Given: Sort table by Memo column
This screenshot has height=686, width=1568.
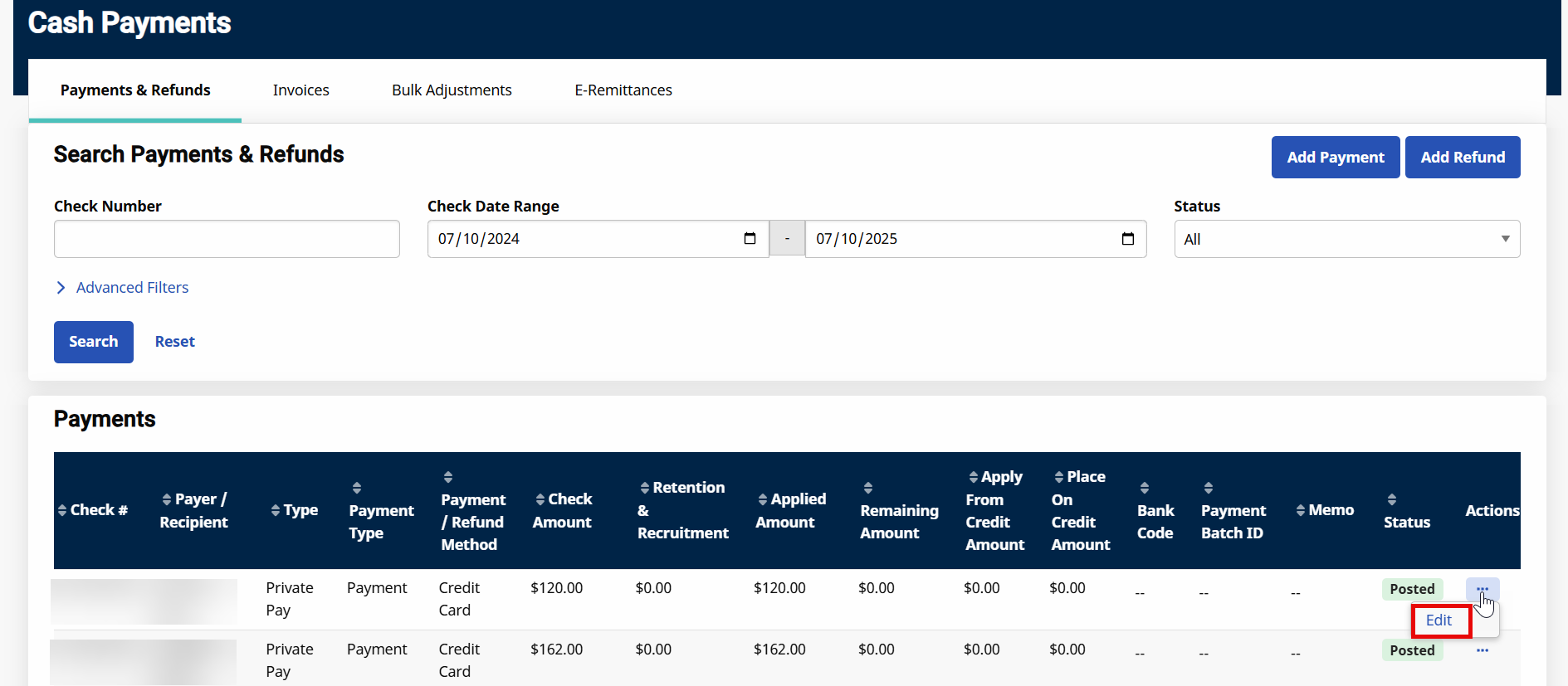Looking at the screenshot, I should [1325, 510].
